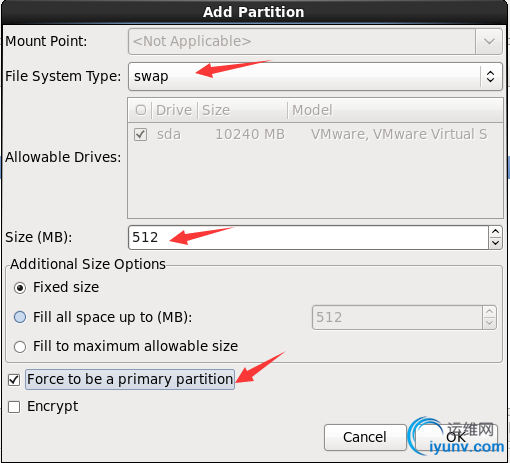The width and height of the screenshot is (510, 463).
Task: Click the File System Type up-down arrows
Action: (490, 76)
